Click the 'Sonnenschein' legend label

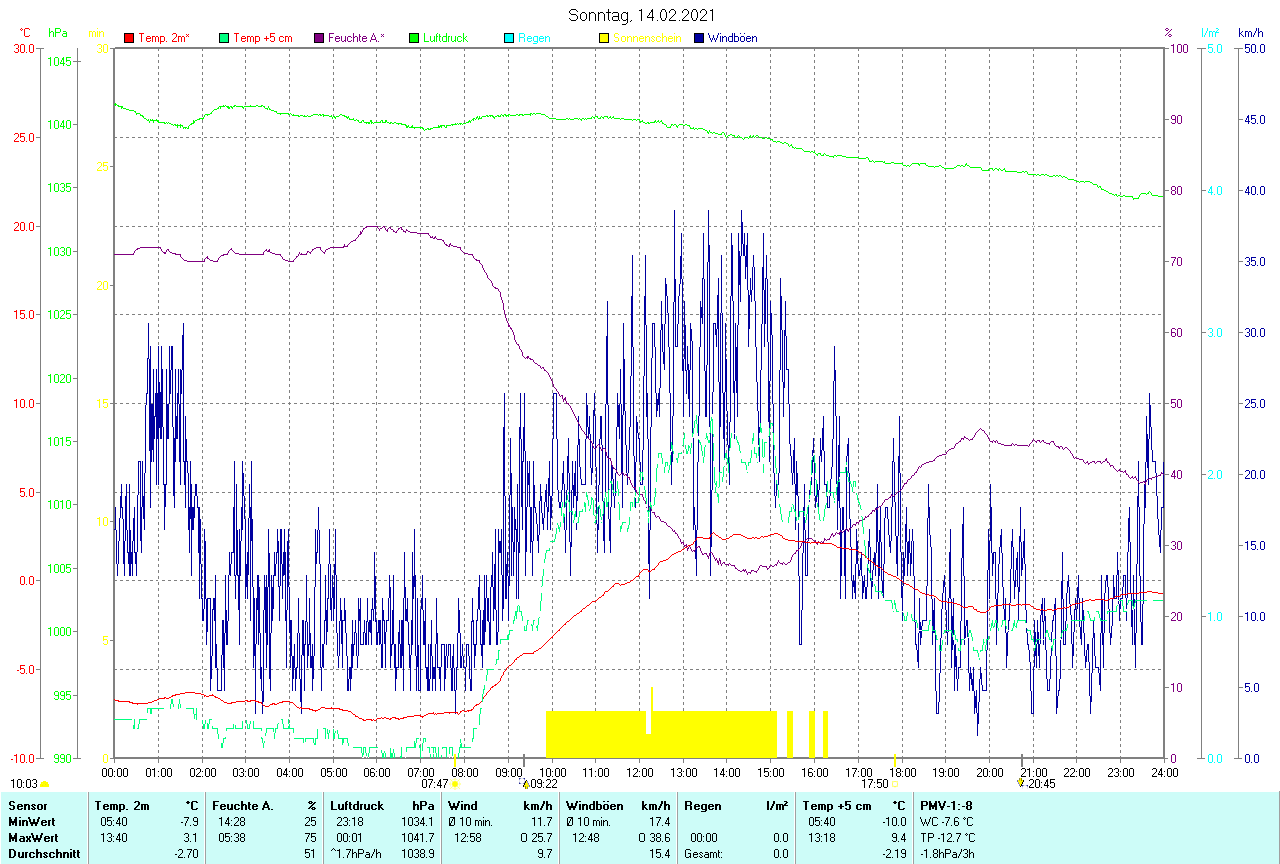[x=647, y=38]
